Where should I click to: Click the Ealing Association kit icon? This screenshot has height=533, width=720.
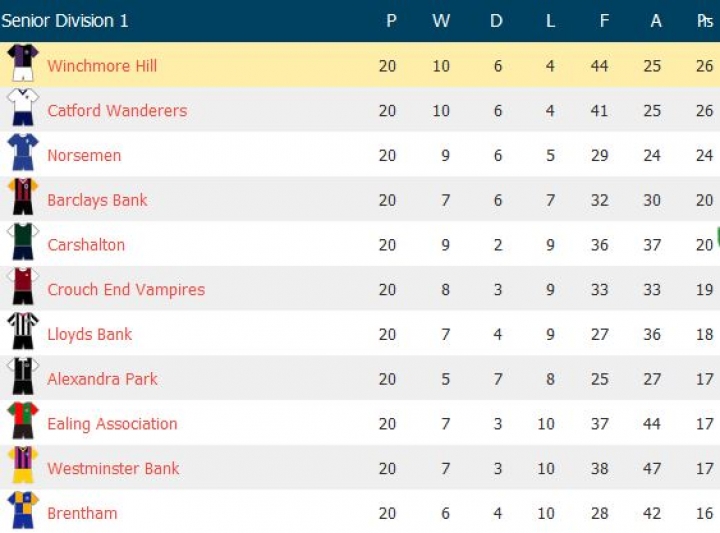[22, 422]
